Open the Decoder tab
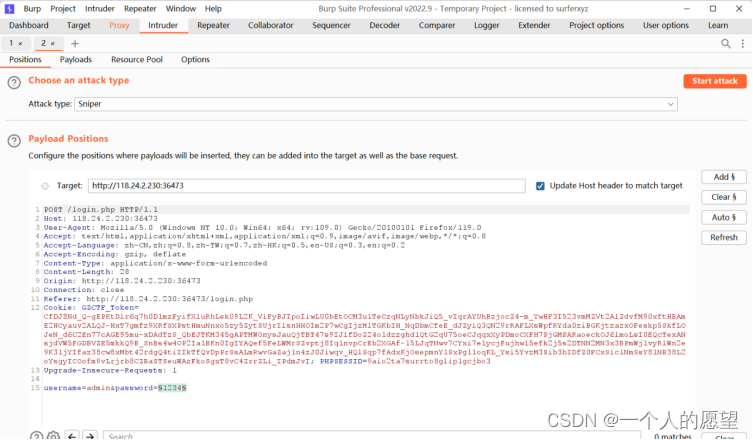This screenshot has width=753, height=440. (x=384, y=25)
